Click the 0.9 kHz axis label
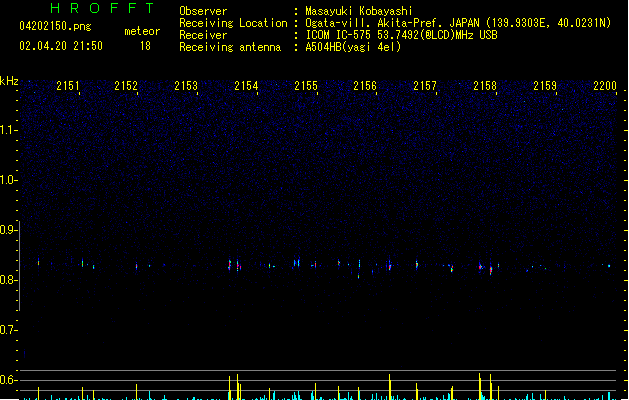The height and width of the screenshot is (400, 629). pyautogui.click(x=8, y=230)
